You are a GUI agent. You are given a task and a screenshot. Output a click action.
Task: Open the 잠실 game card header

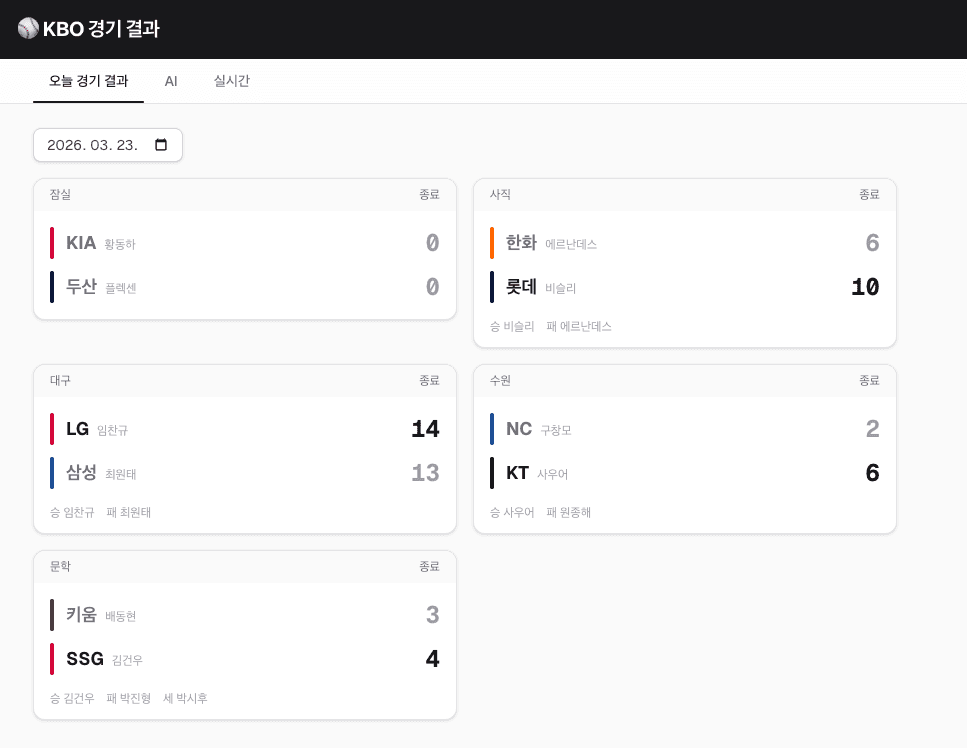coord(245,195)
